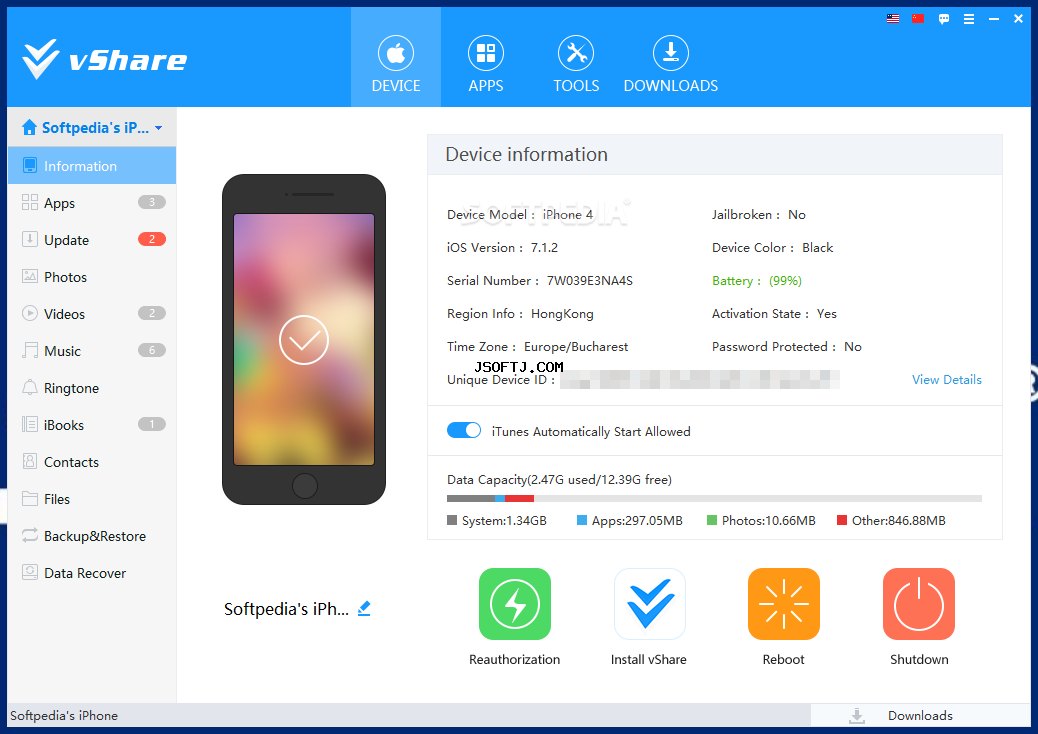Screen dimensions: 1038x734
Task: Click the Files folder icon
Action: (30, 498)
